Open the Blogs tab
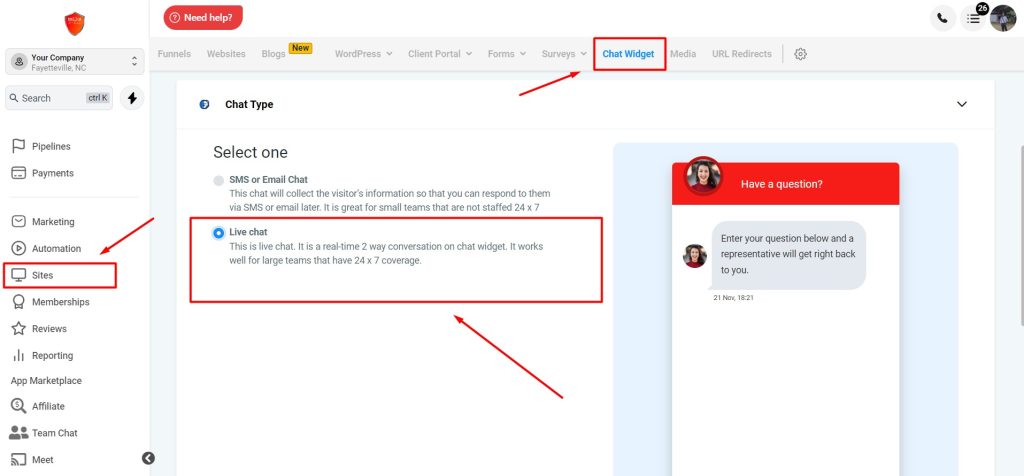 coord(273,54)
